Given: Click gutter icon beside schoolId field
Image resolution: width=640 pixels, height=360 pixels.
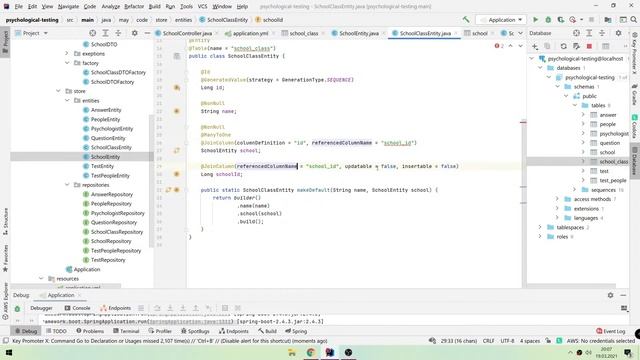Looking at the screenshot, I should coord(176,174).
